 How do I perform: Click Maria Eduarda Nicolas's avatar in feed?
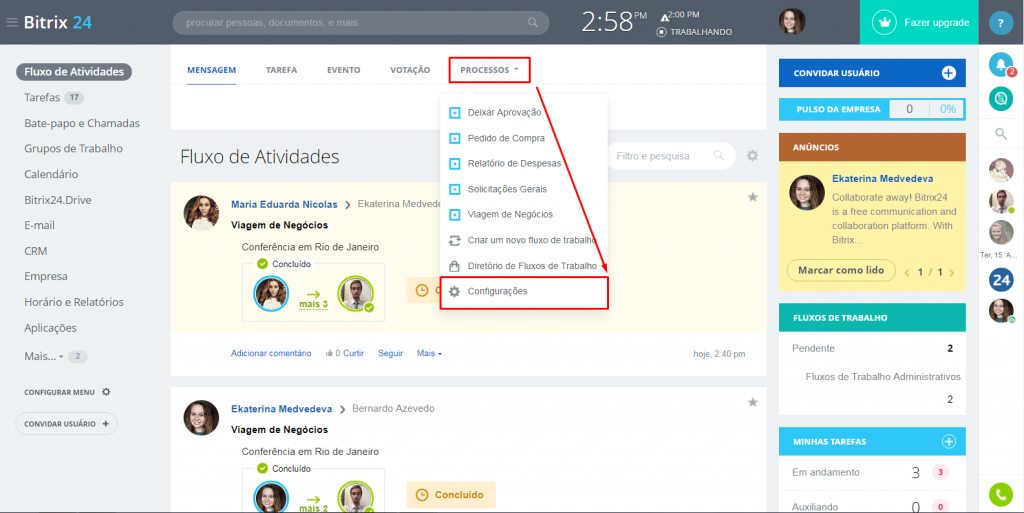pyautogui.click(x=201, y=213)
